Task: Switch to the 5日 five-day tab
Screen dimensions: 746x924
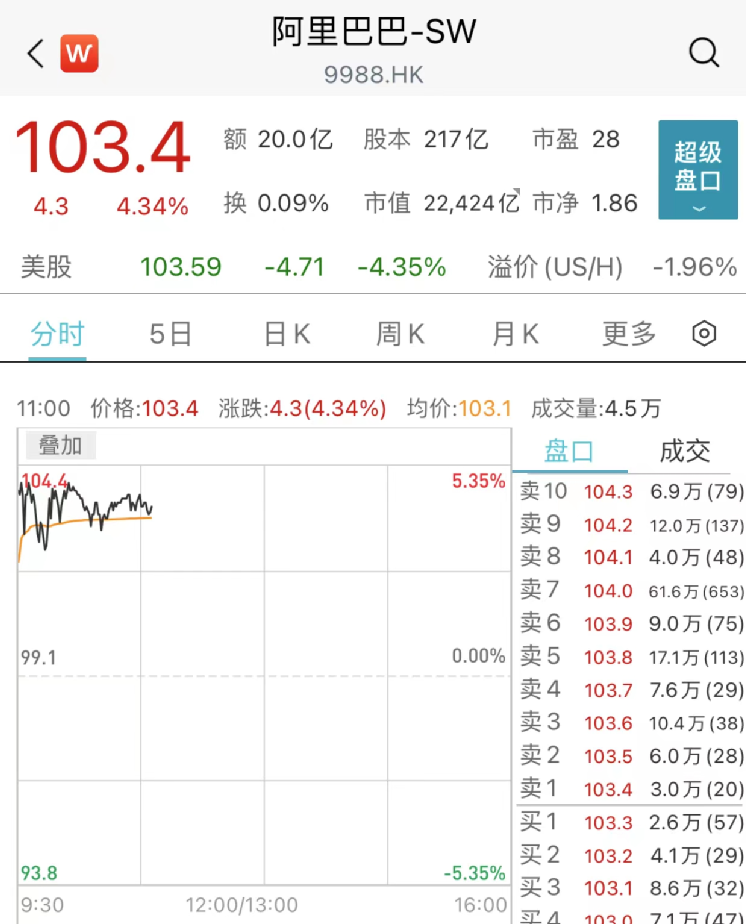Action: pyautogui.click(x=170, y=333)
